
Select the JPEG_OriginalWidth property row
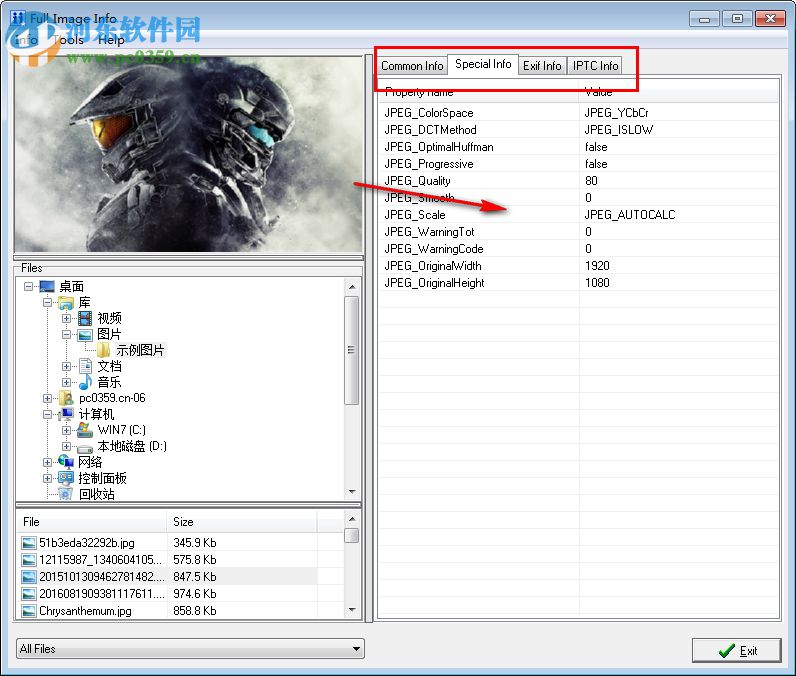click(578, 266)
